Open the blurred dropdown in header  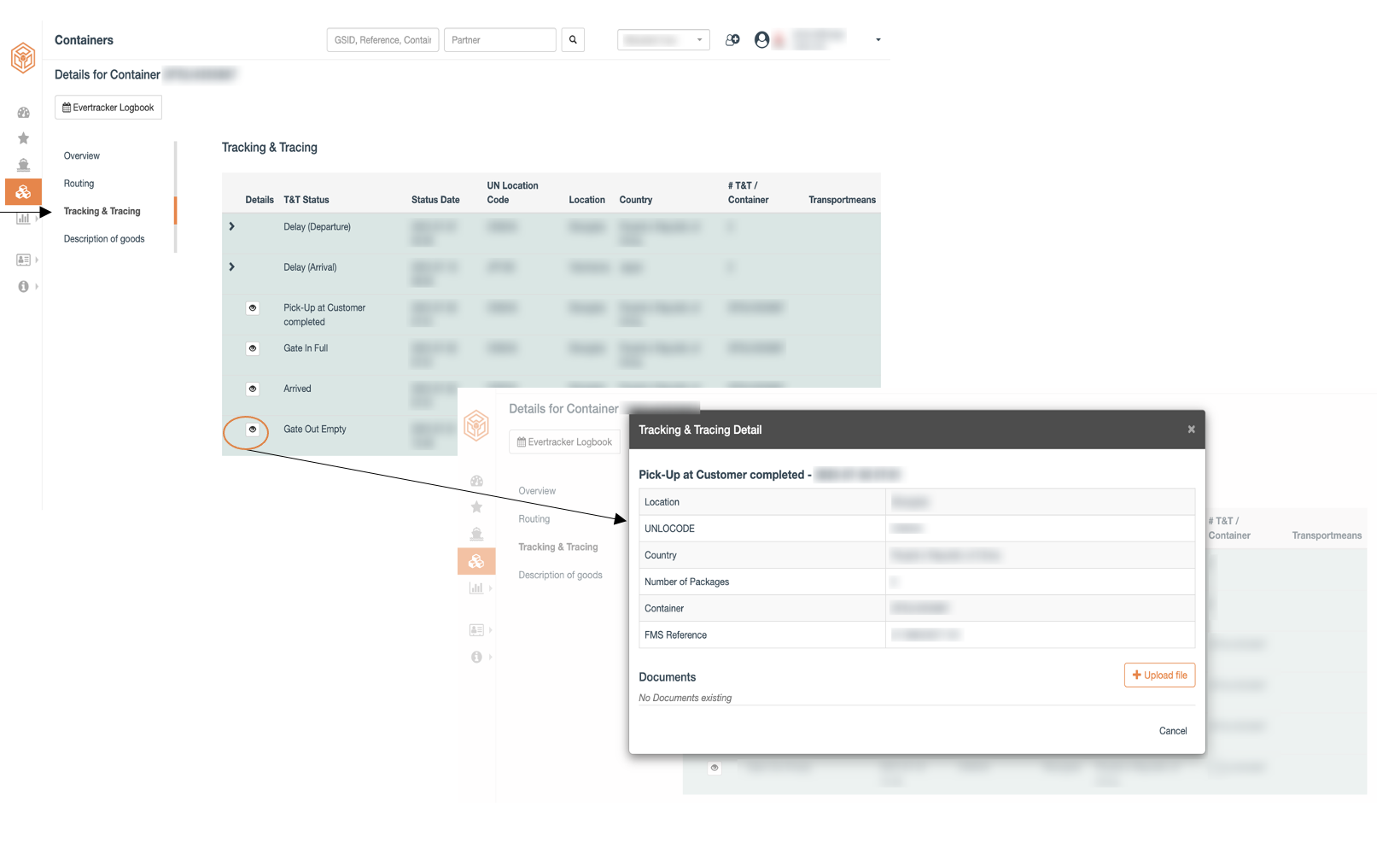click(x=663, y=40)
